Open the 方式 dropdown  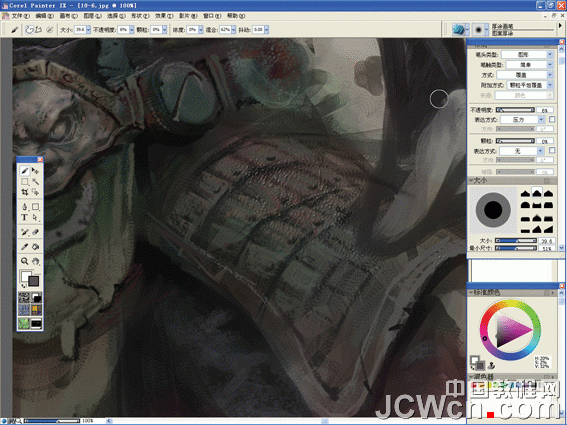(x=525, y=75)
